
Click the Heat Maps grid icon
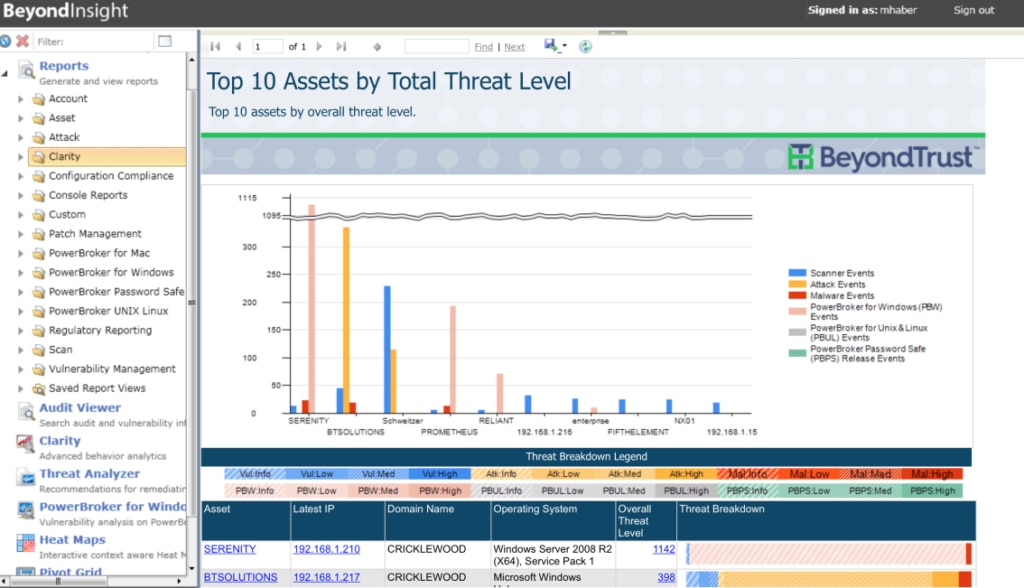pyautogui.click(x=25, y=543)
